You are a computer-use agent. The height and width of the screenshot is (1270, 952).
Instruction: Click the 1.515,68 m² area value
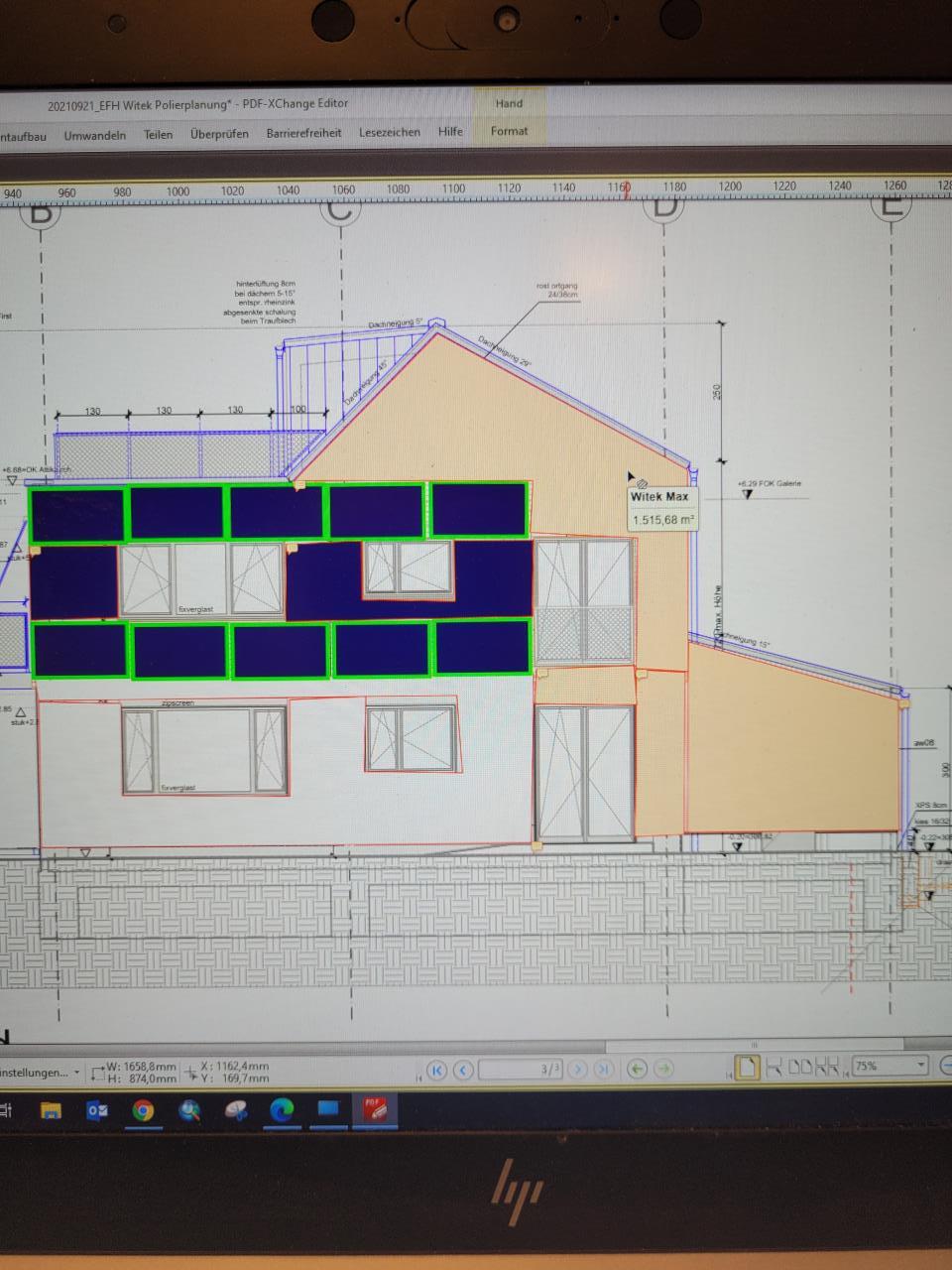tap(663, 519)
